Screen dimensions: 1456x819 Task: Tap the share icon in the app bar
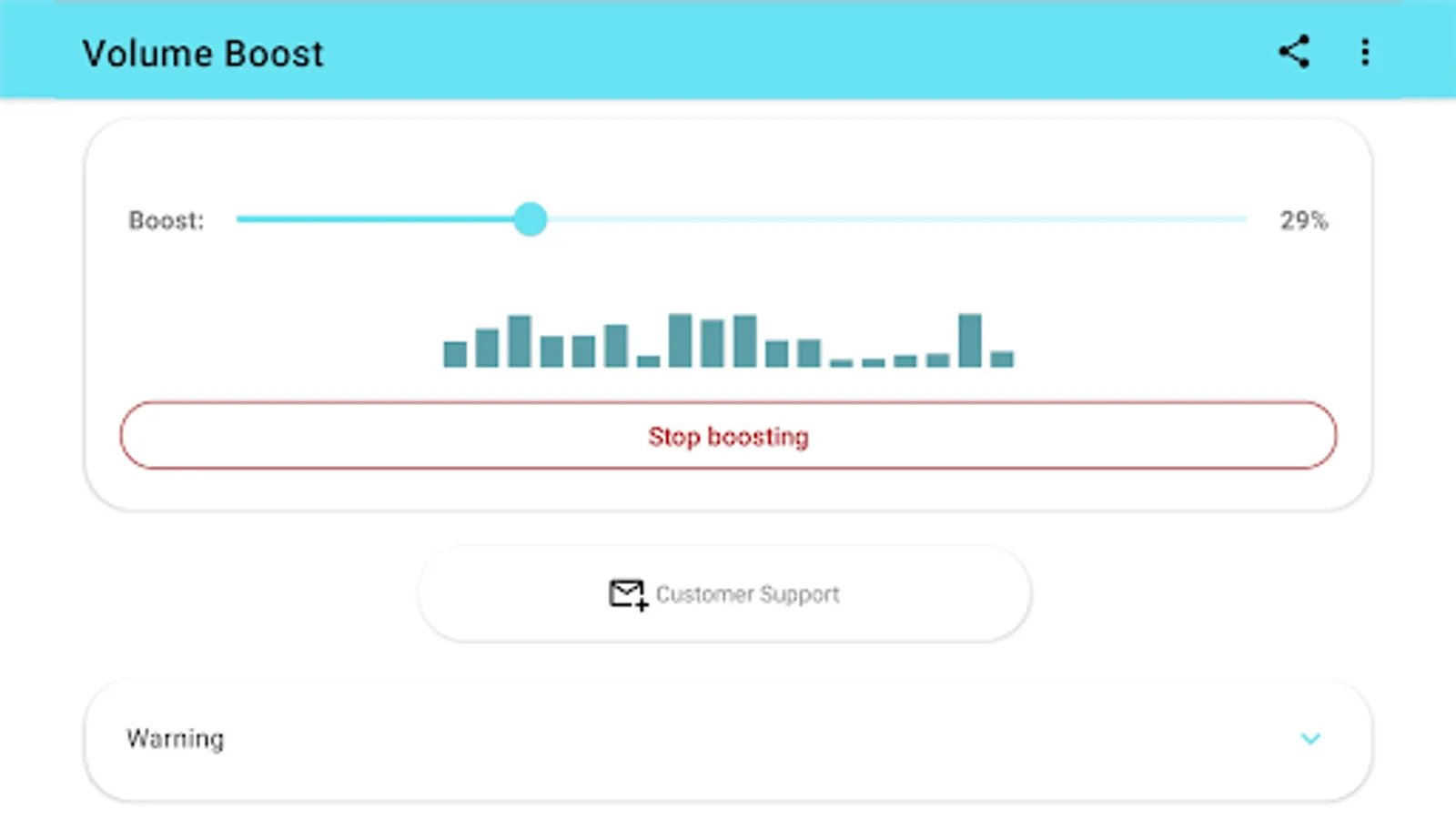point(1295,52)
